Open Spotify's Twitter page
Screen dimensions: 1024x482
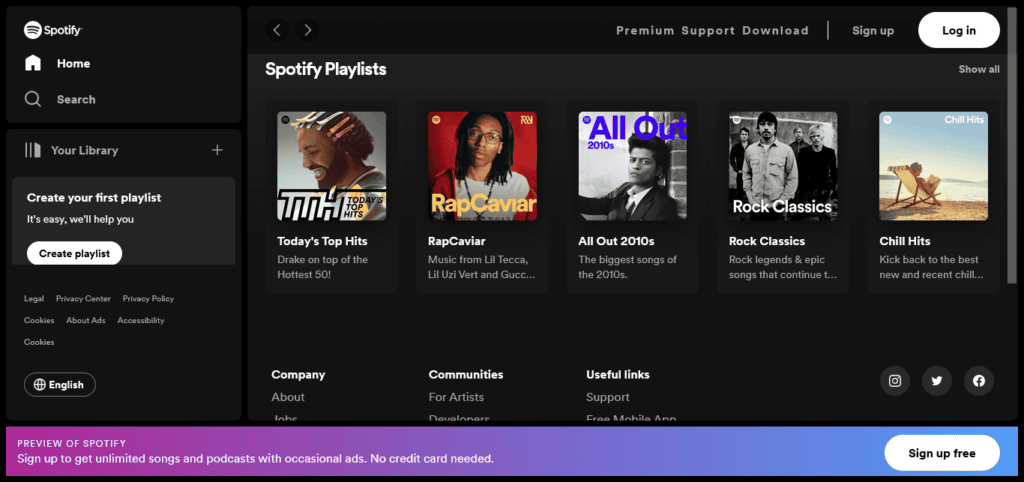pos(937,381)
